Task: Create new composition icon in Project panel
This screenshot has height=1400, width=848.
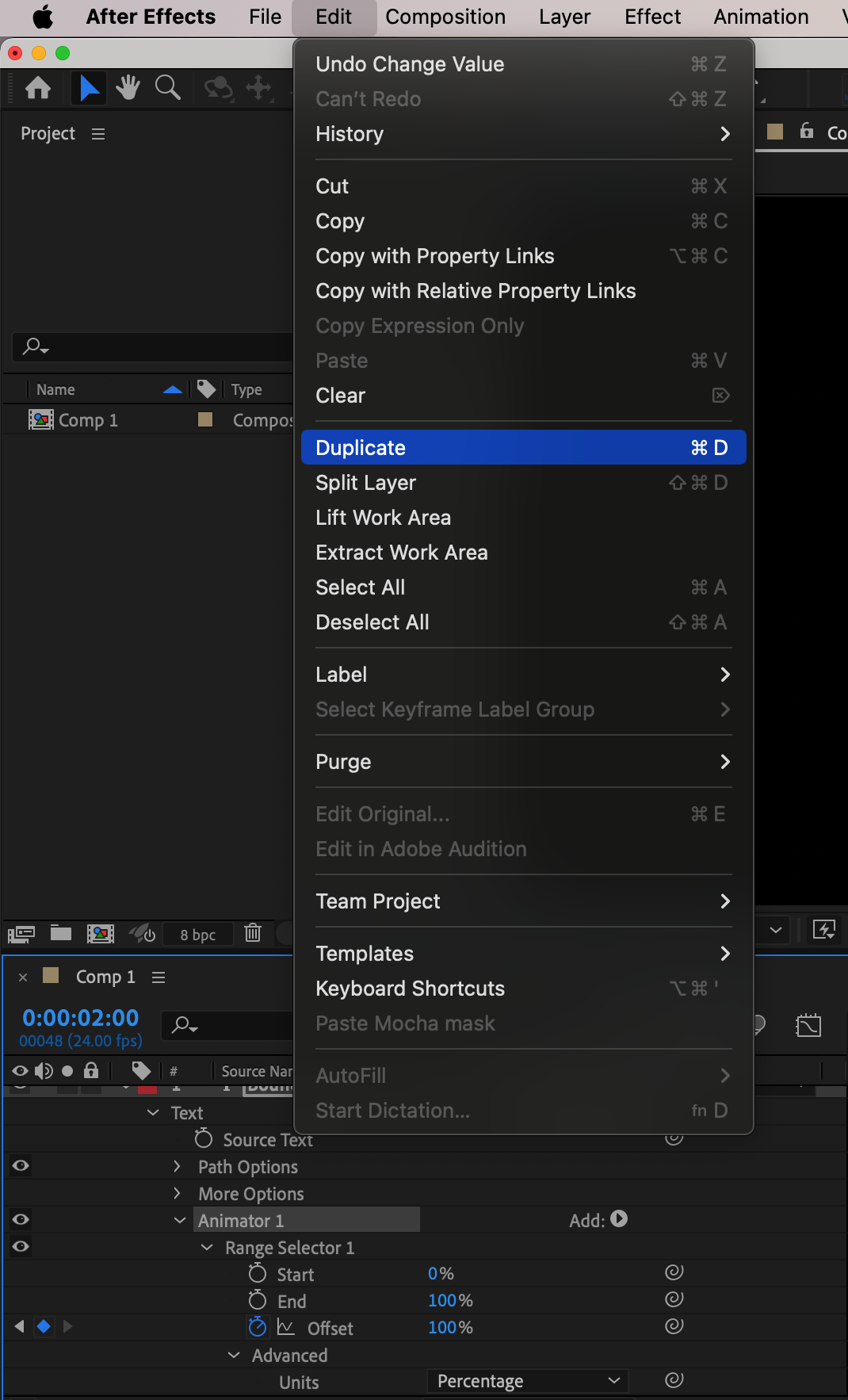Action: click(x=100, y=933)
